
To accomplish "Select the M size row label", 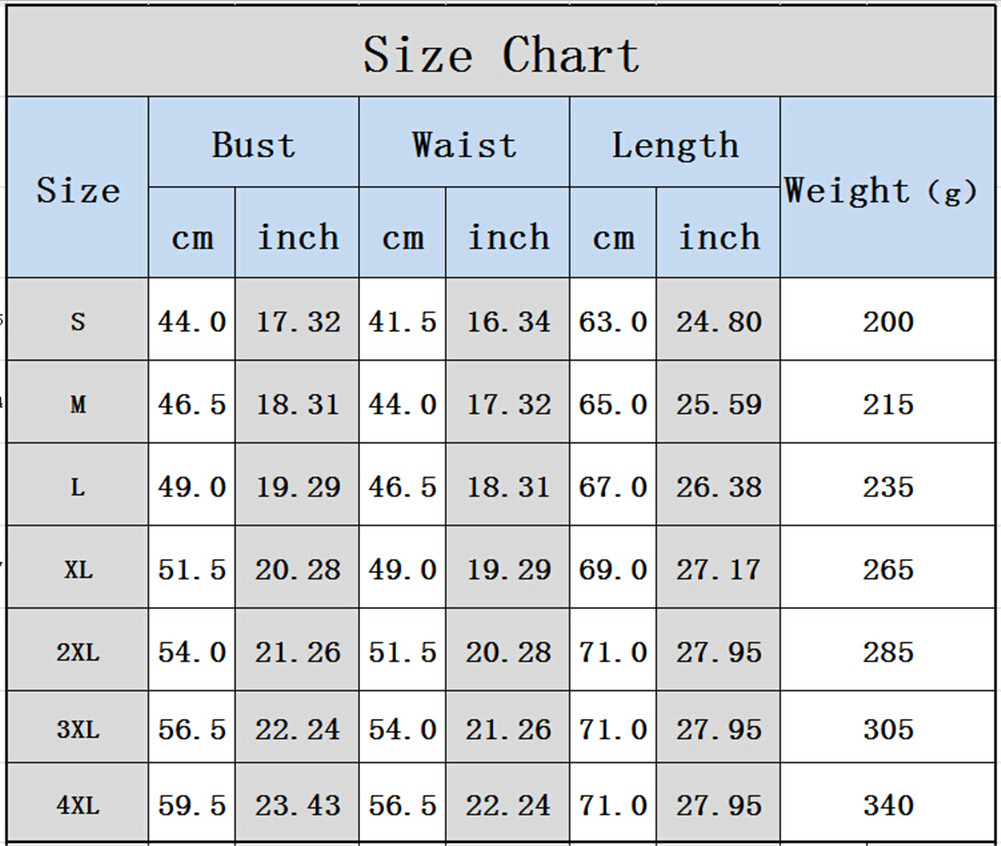I will 78,405.
